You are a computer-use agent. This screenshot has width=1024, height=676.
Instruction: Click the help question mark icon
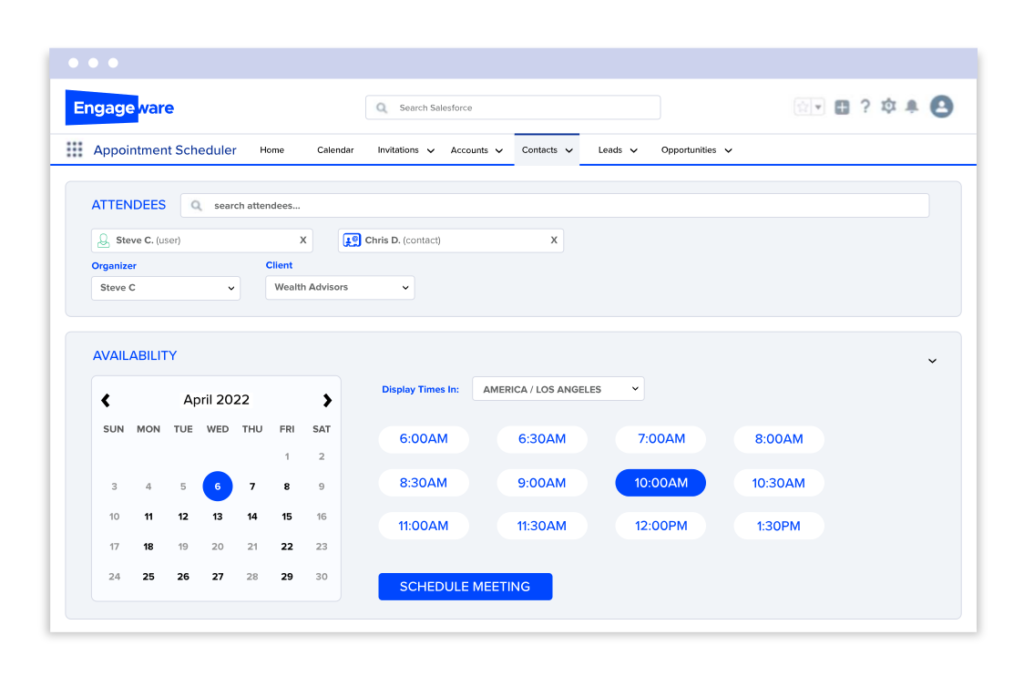click(x=865, y=105)
